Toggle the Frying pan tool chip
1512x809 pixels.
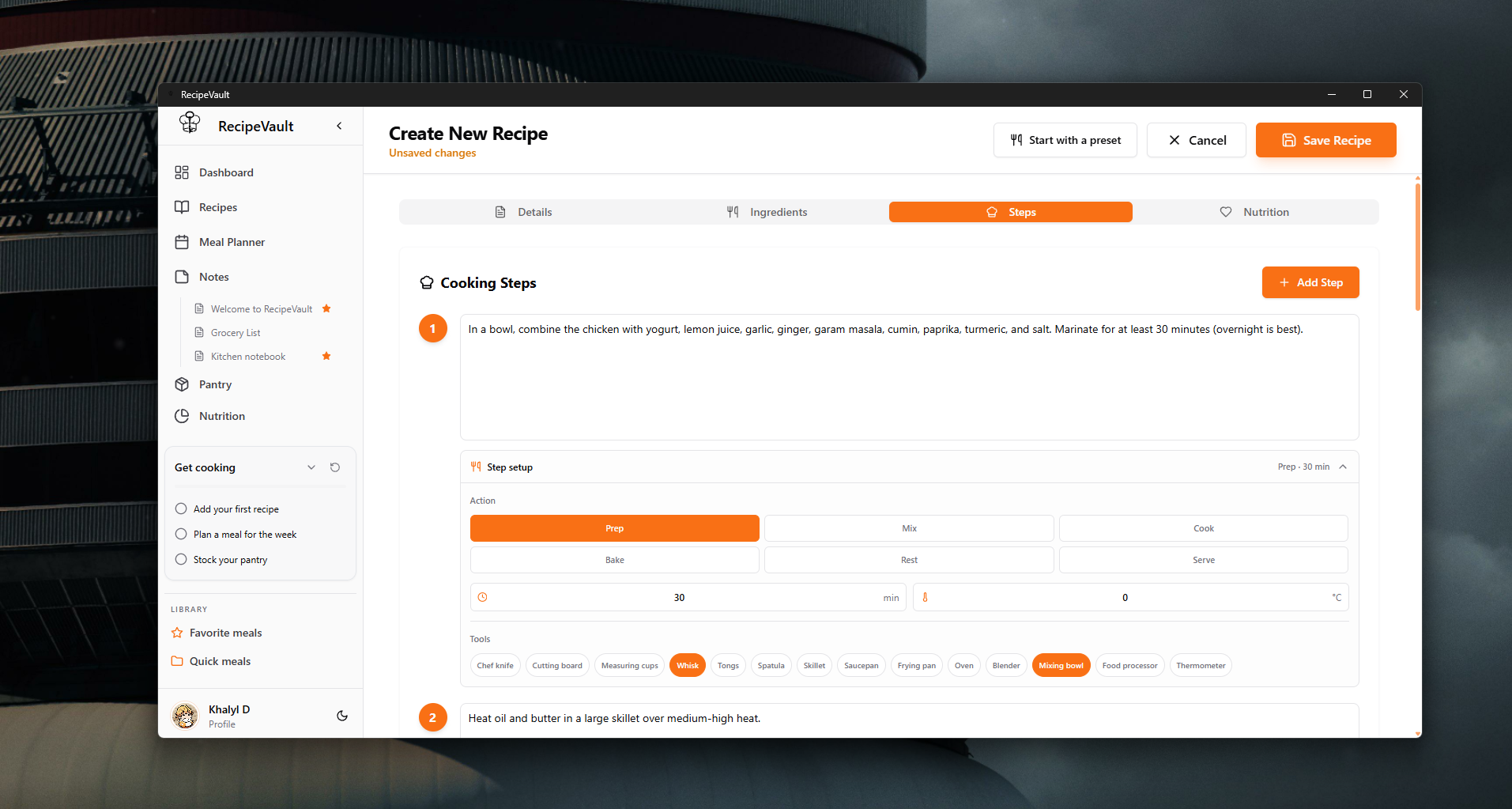point(916,665)
